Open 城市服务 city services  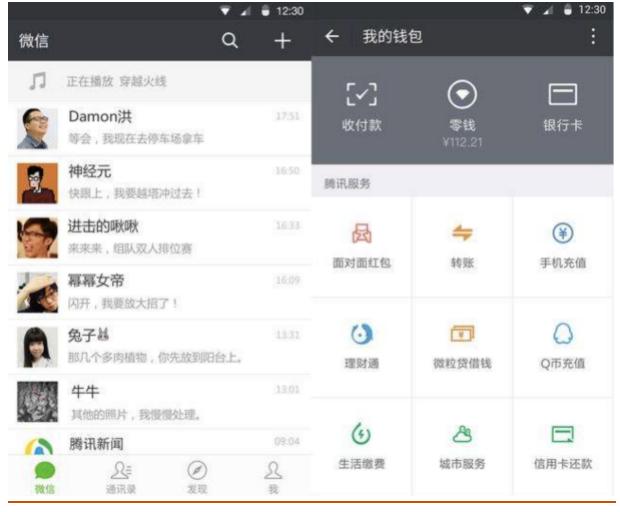click(462, 446)
